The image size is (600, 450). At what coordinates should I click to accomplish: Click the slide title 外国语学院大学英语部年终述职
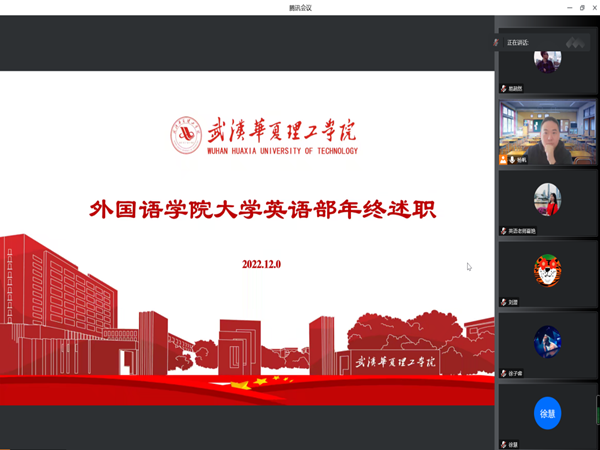click(x=262, y=210)
